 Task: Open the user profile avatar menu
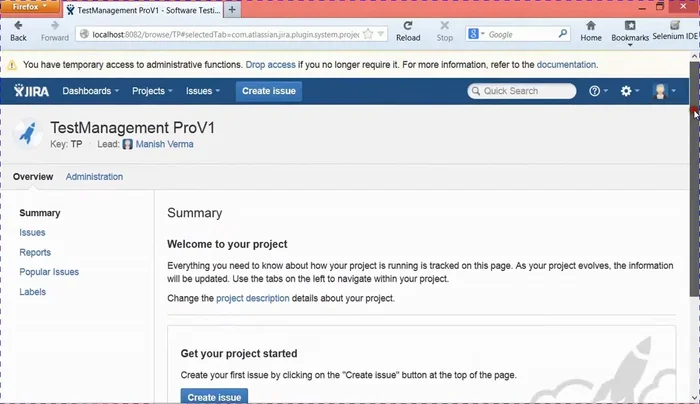tap(664, 91)
